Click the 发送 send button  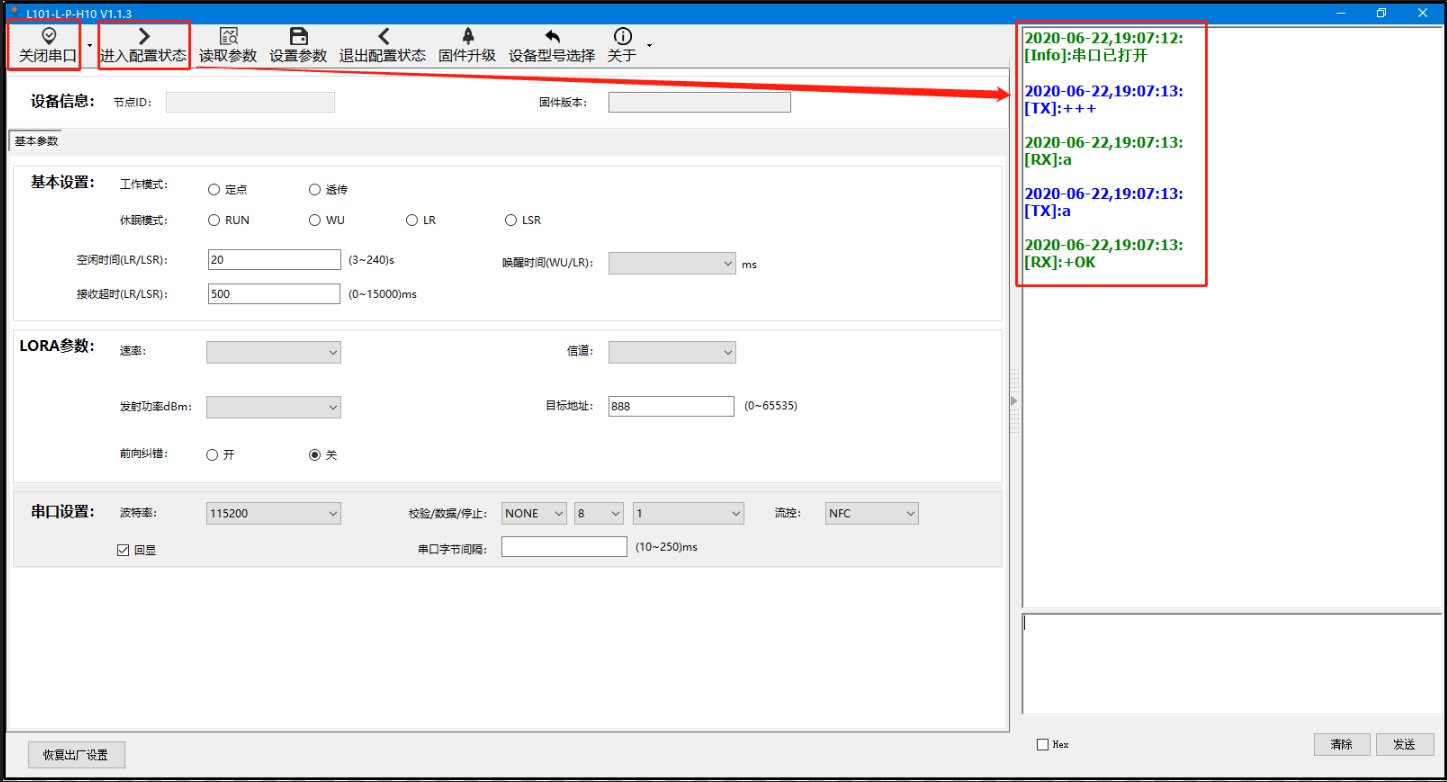click(1403, 745)
